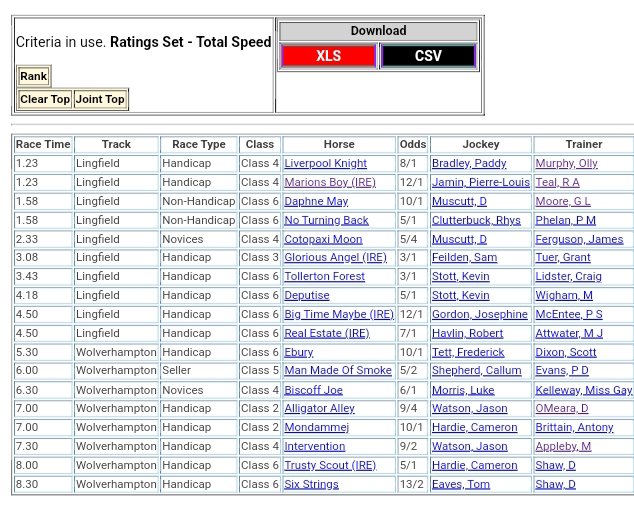Screen dimensions: 634x507
Task: Select jockey Eaves, Tom
Action: [460, 484]
